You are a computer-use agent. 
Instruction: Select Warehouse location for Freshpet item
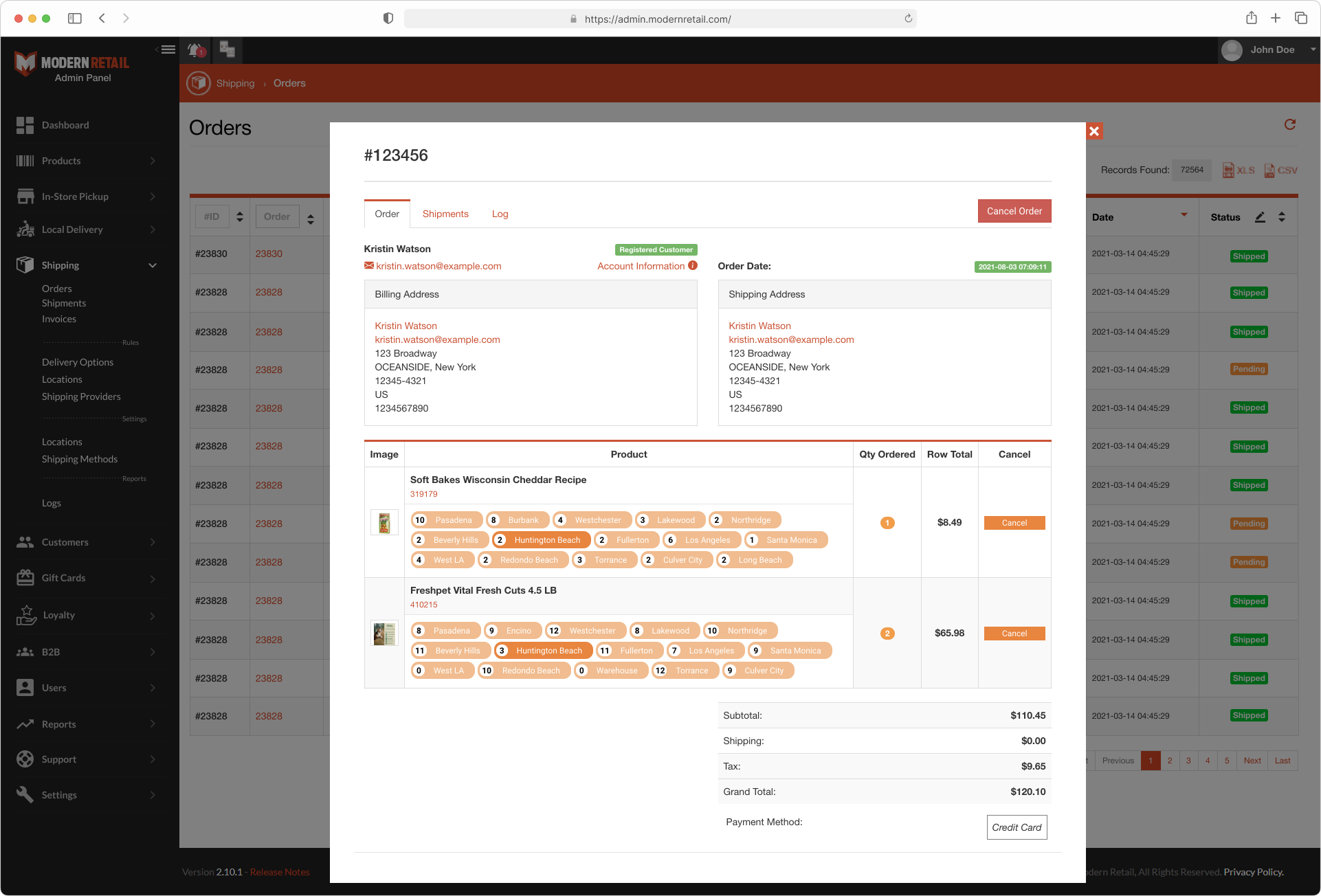[610, 671]
